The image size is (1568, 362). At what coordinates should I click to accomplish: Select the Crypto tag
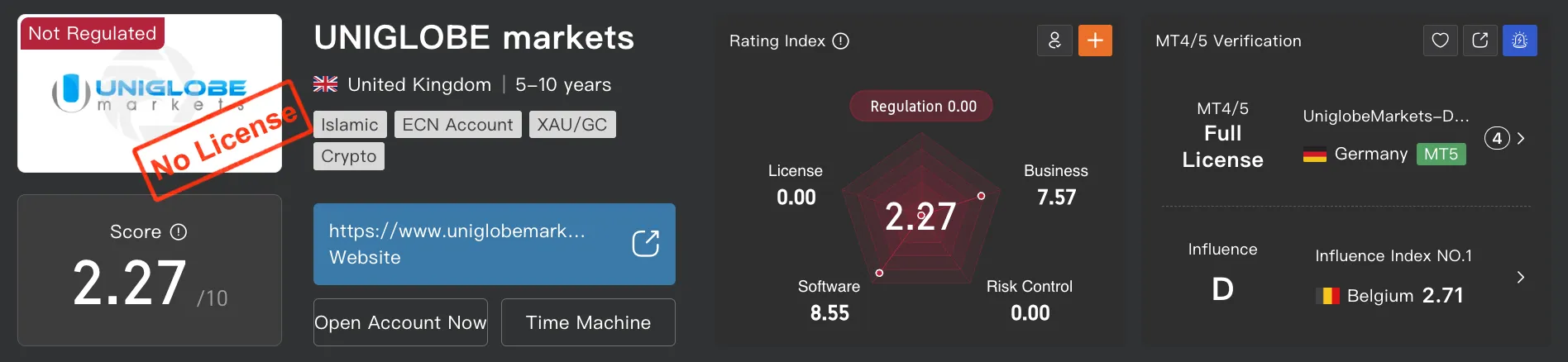pos(349,156)
